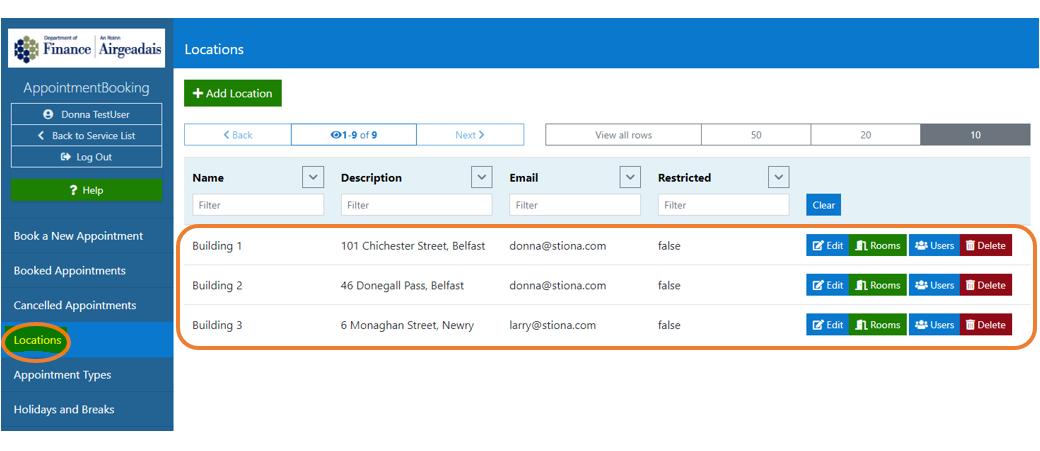Log out using the Log Out button

click(86, 157)
